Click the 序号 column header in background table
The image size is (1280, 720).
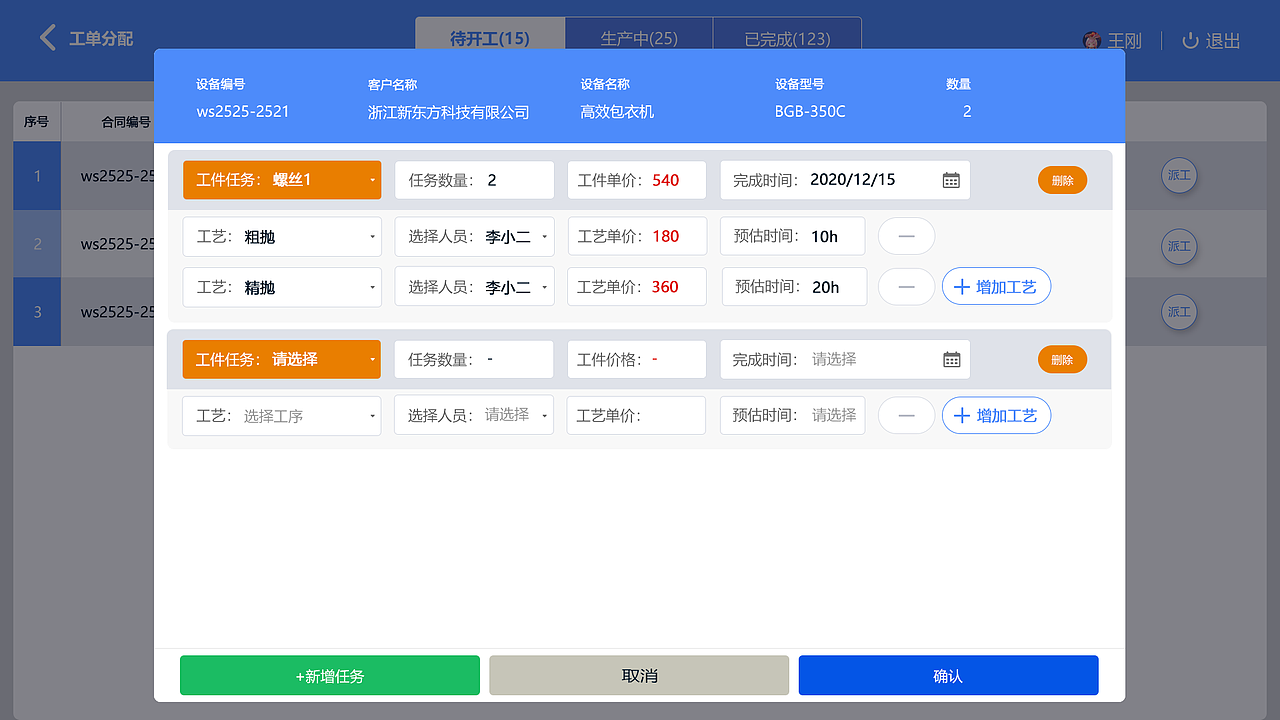tap(36, 122)
